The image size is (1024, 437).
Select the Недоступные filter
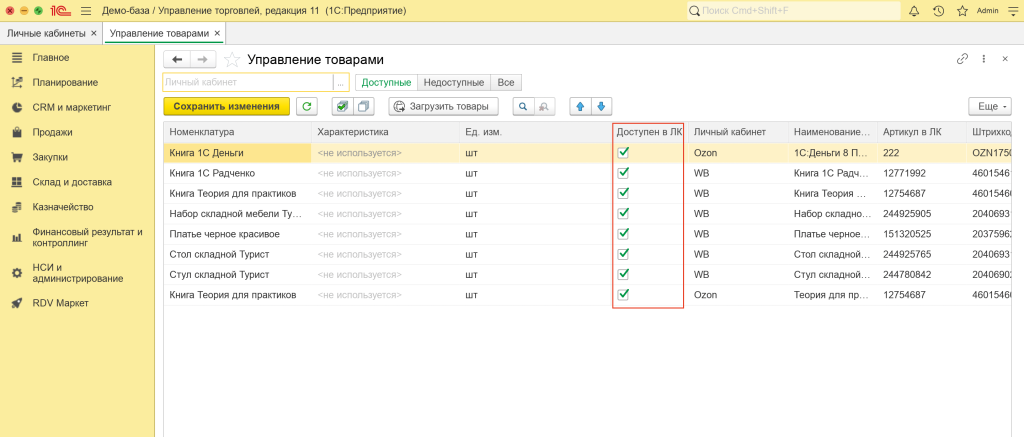(x=454, y=82)
